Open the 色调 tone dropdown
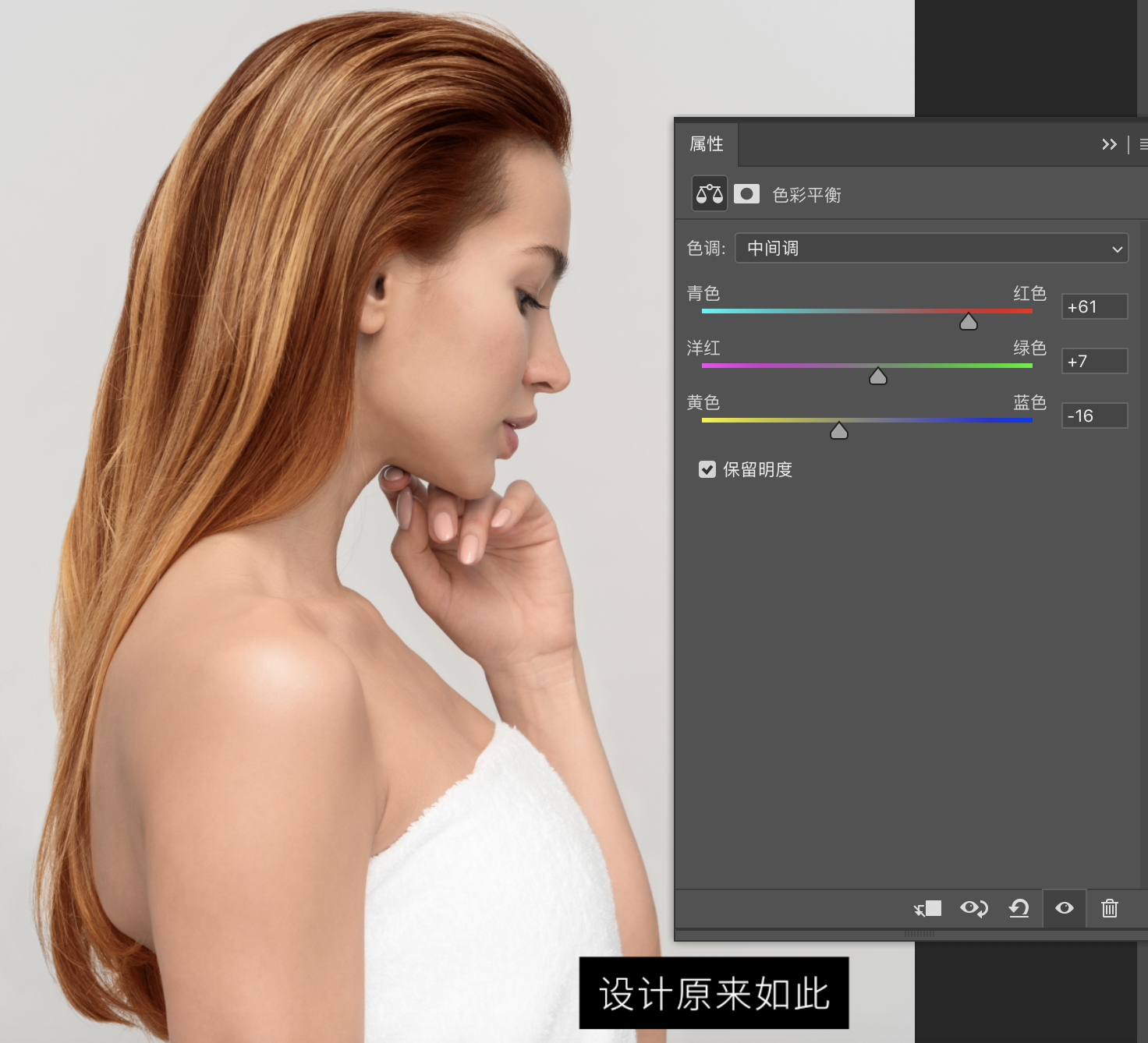The height and width of the screenshot is (1043, 1148). pos(931,249)
